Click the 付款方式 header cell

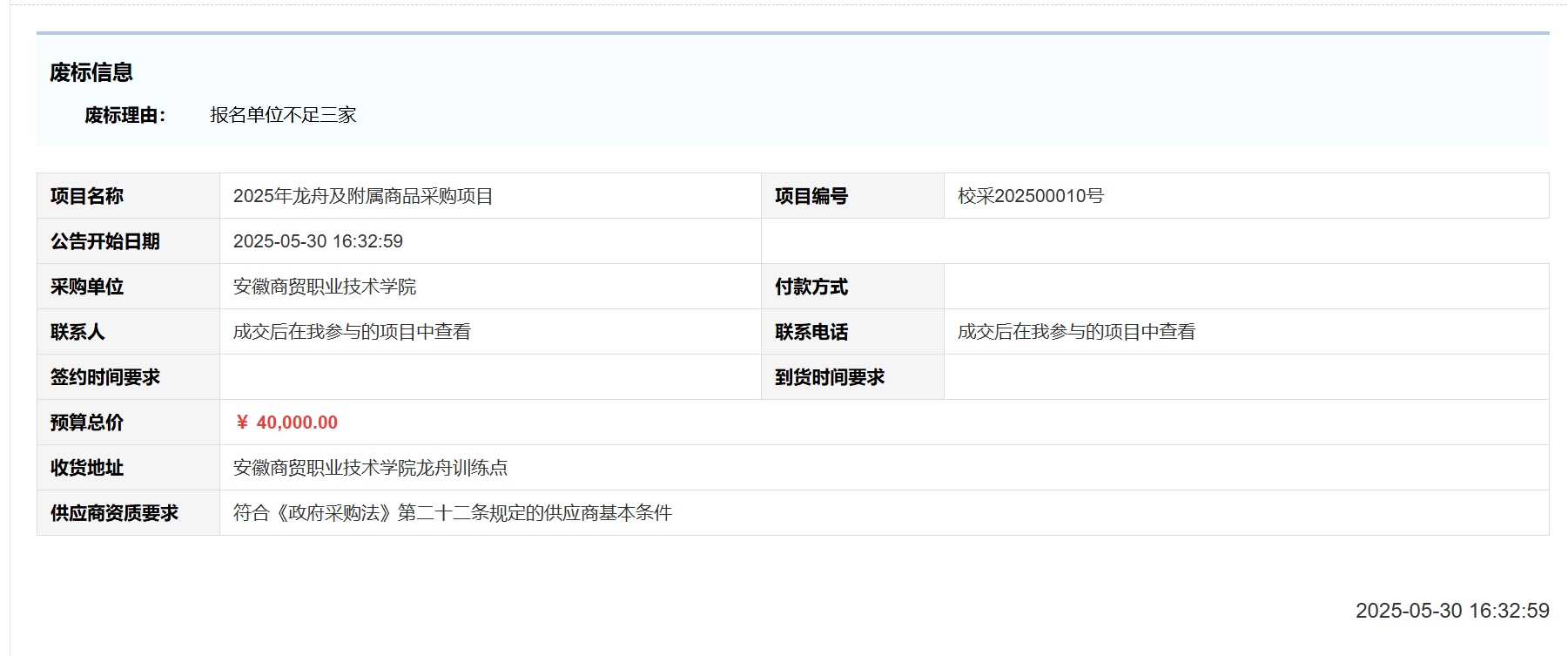(x=811, y=287)
